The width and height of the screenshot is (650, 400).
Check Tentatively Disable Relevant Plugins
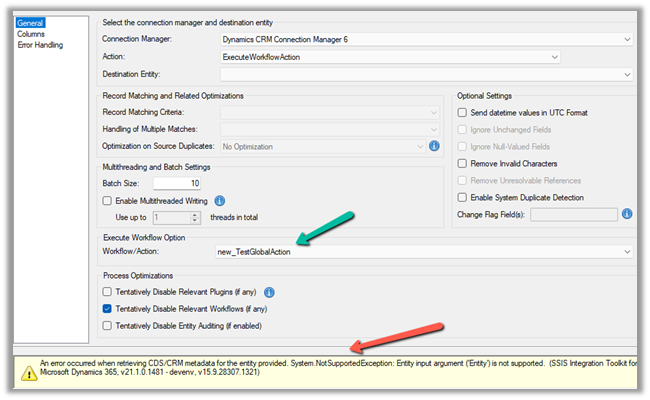click(x=108, y=292)
